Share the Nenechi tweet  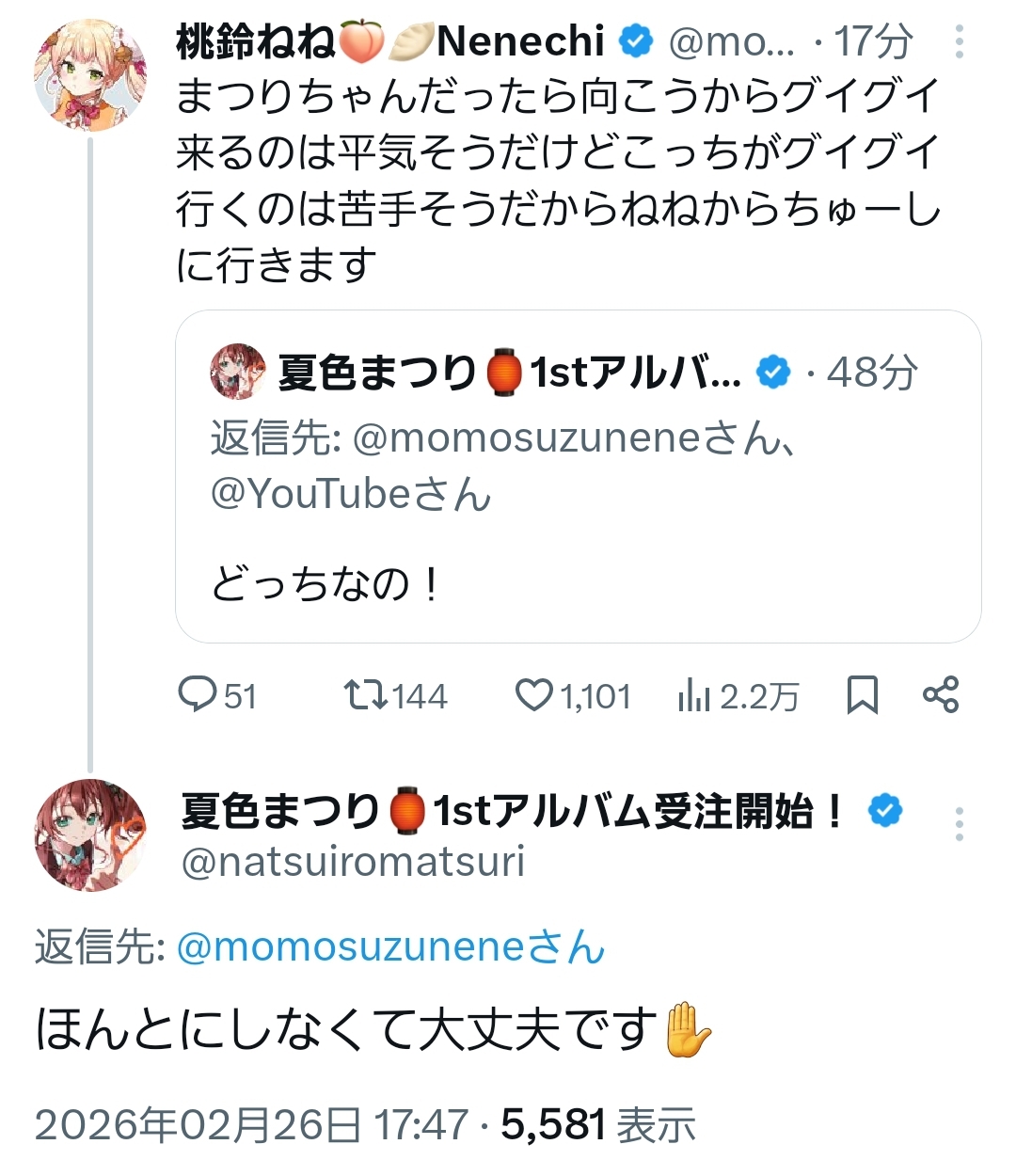[941, 694]
